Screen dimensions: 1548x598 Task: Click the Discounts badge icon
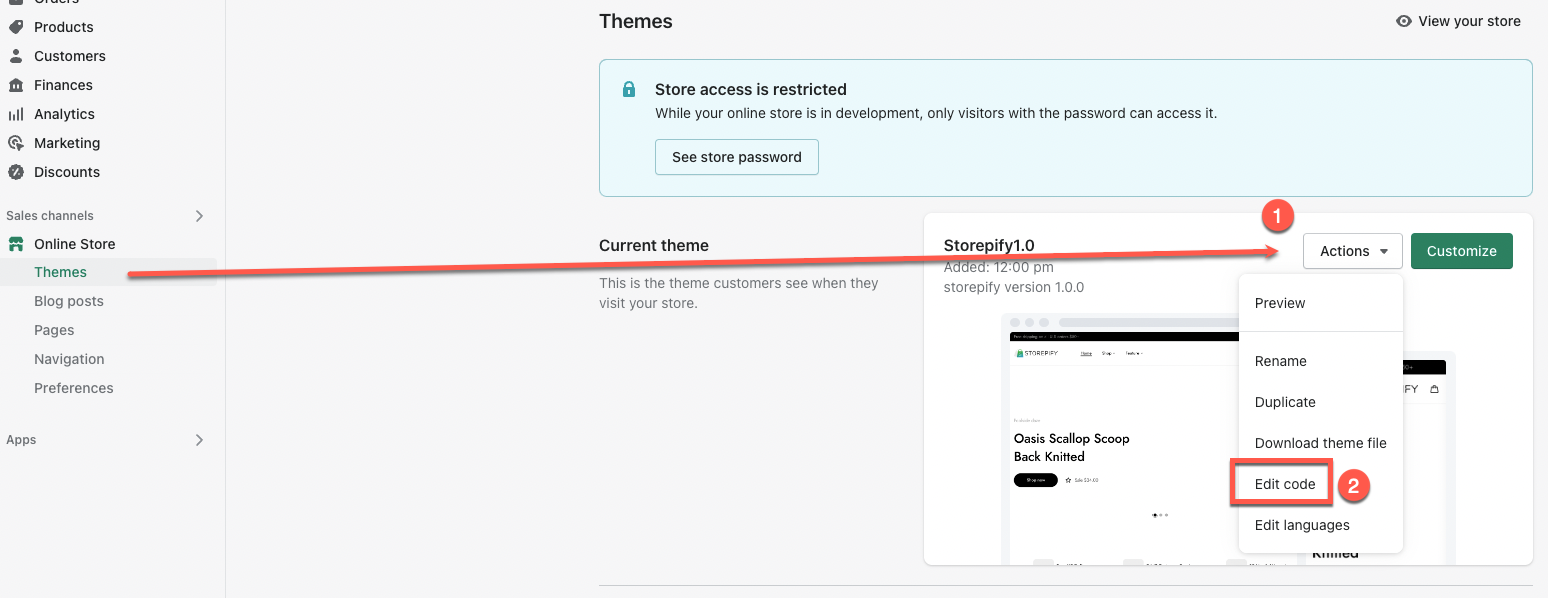16,172
